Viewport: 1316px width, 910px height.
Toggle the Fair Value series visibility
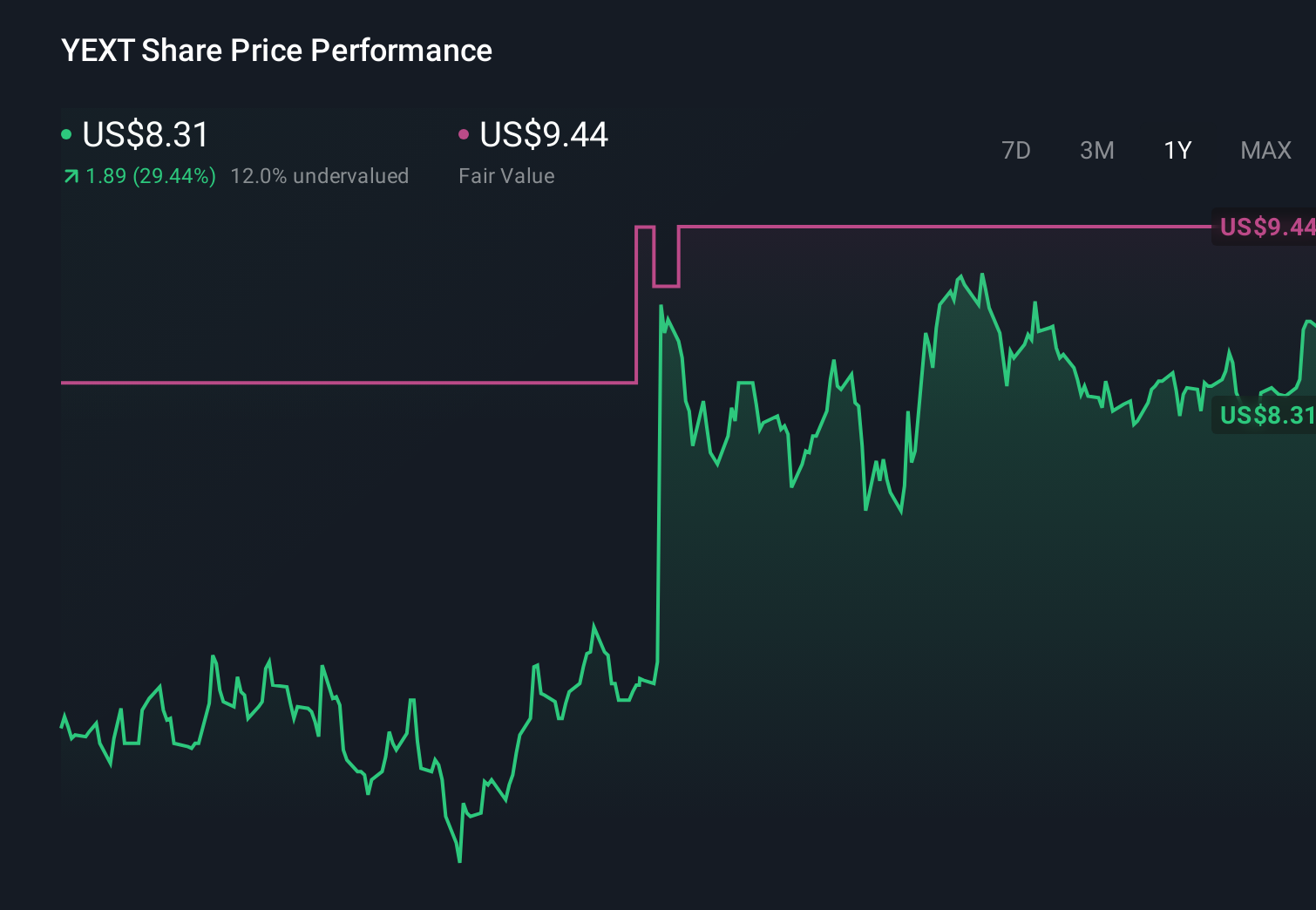point(543,135)
